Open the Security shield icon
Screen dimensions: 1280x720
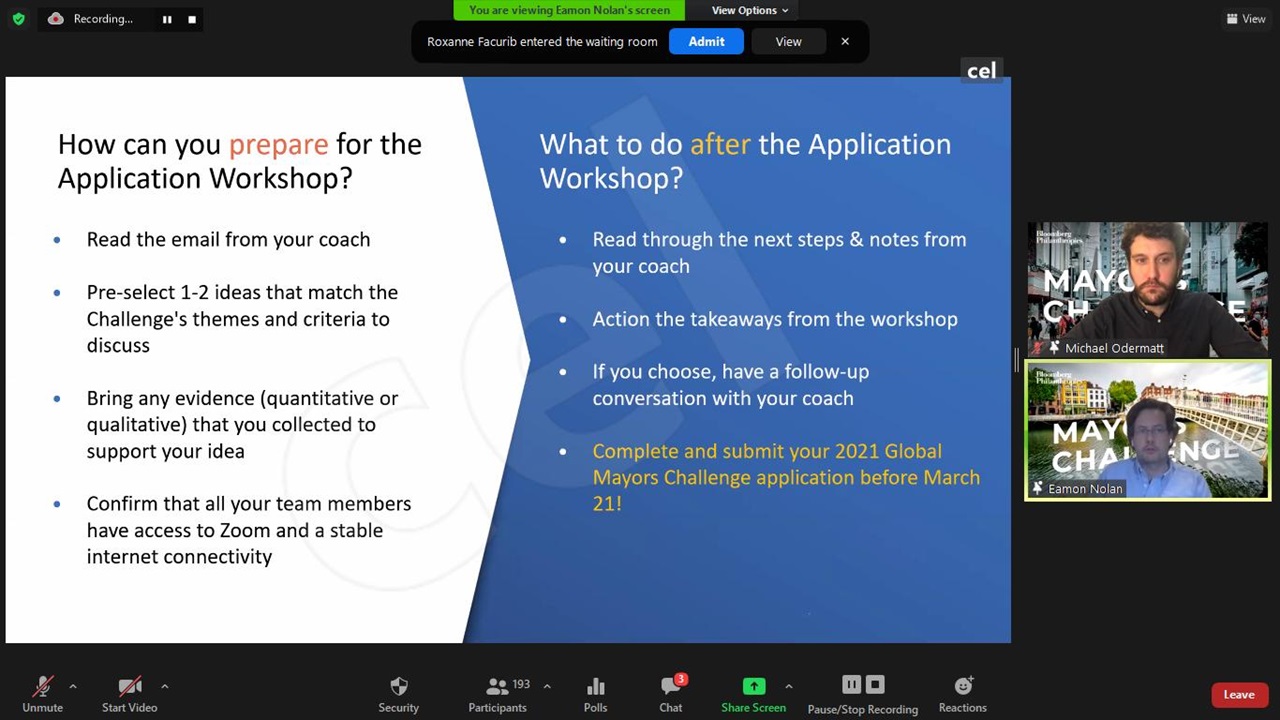pos(398,686)
